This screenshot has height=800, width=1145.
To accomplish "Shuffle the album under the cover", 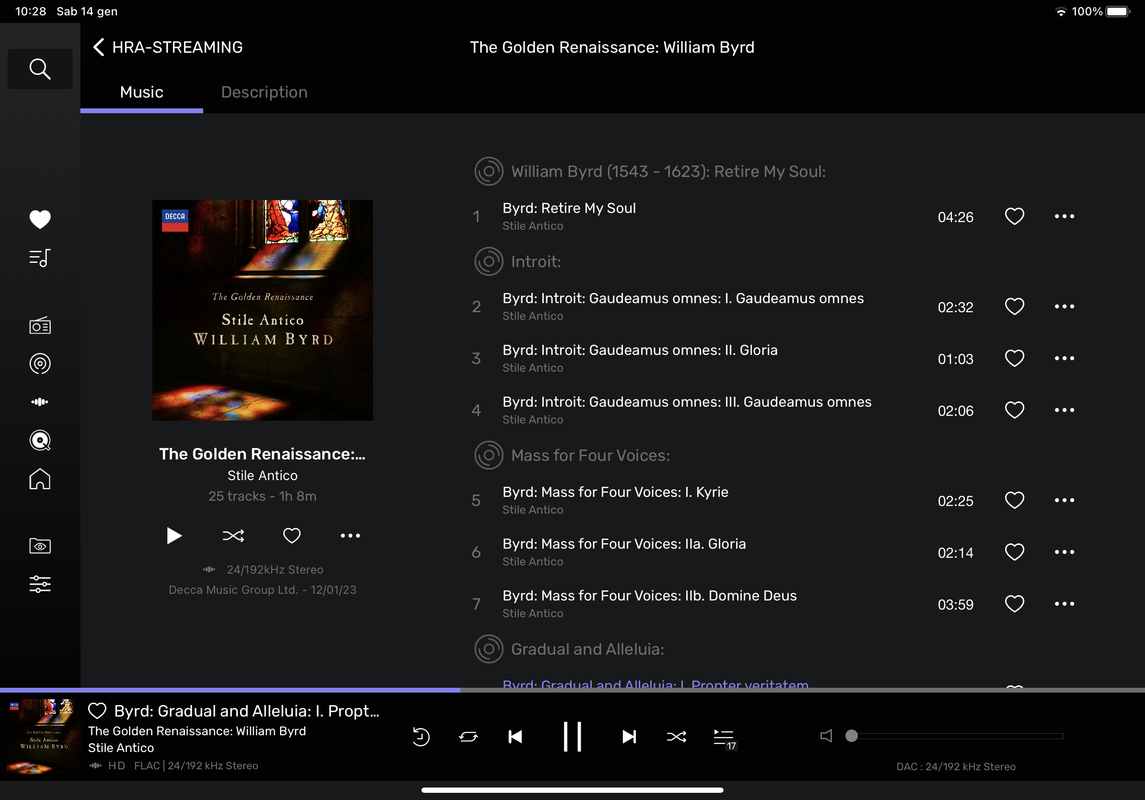I will coord(233,536).
